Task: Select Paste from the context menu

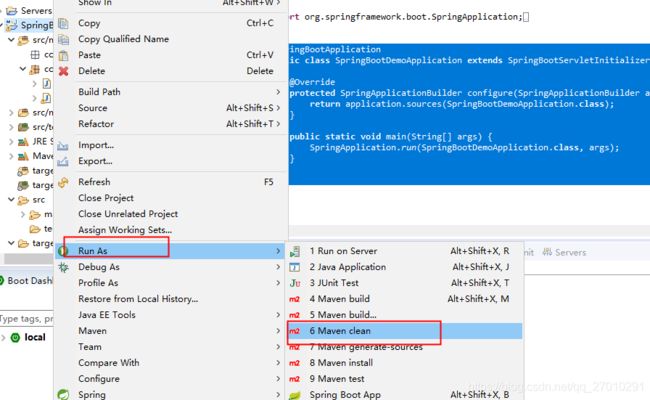Action: pyautogui.click(x=171, y=55)
